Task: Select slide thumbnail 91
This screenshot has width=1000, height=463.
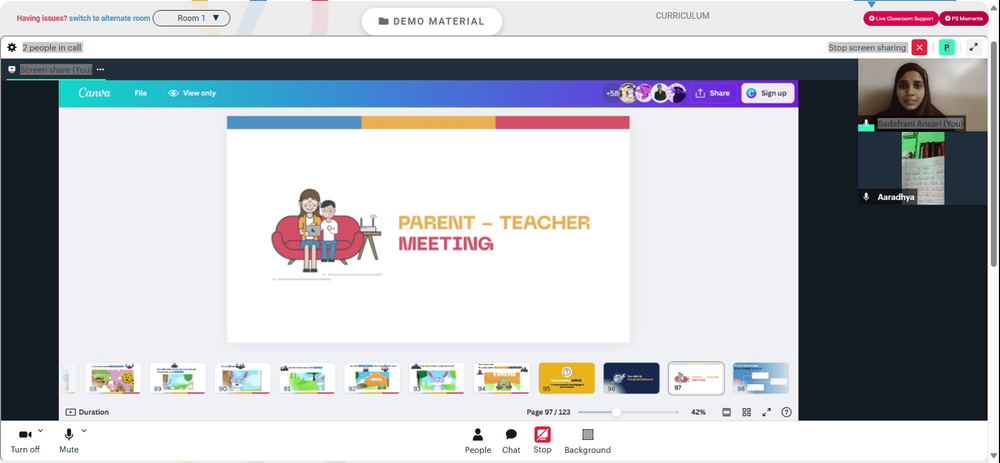Action: tap(307, 378)
